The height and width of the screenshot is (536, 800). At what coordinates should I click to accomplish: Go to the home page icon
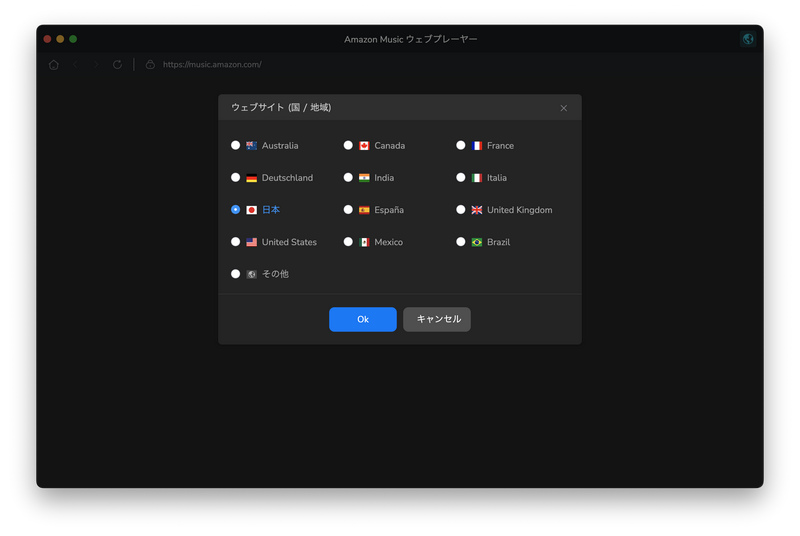[x=54, y=65]
